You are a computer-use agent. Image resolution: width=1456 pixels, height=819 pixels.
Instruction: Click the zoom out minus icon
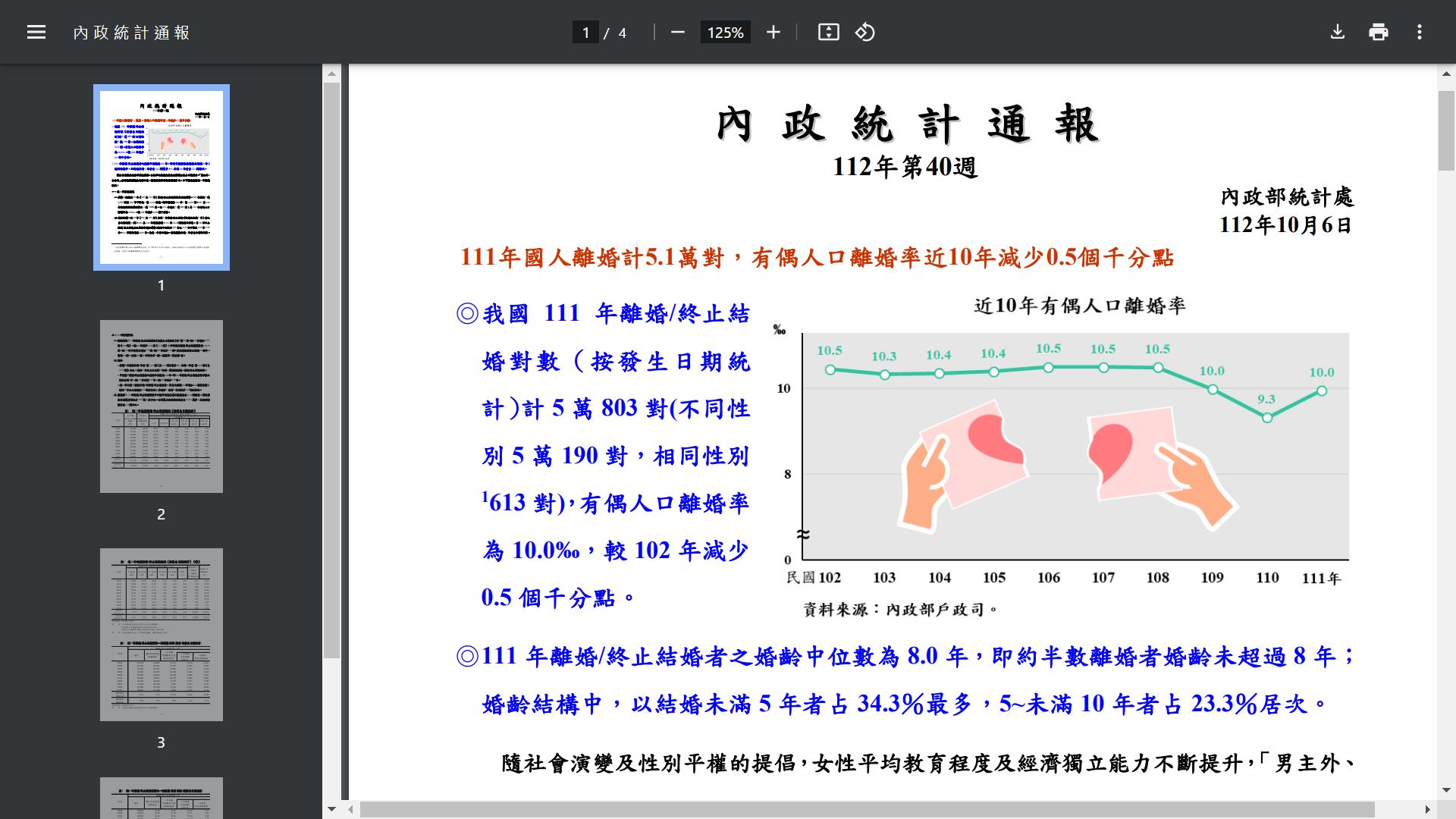coord(678,32)
